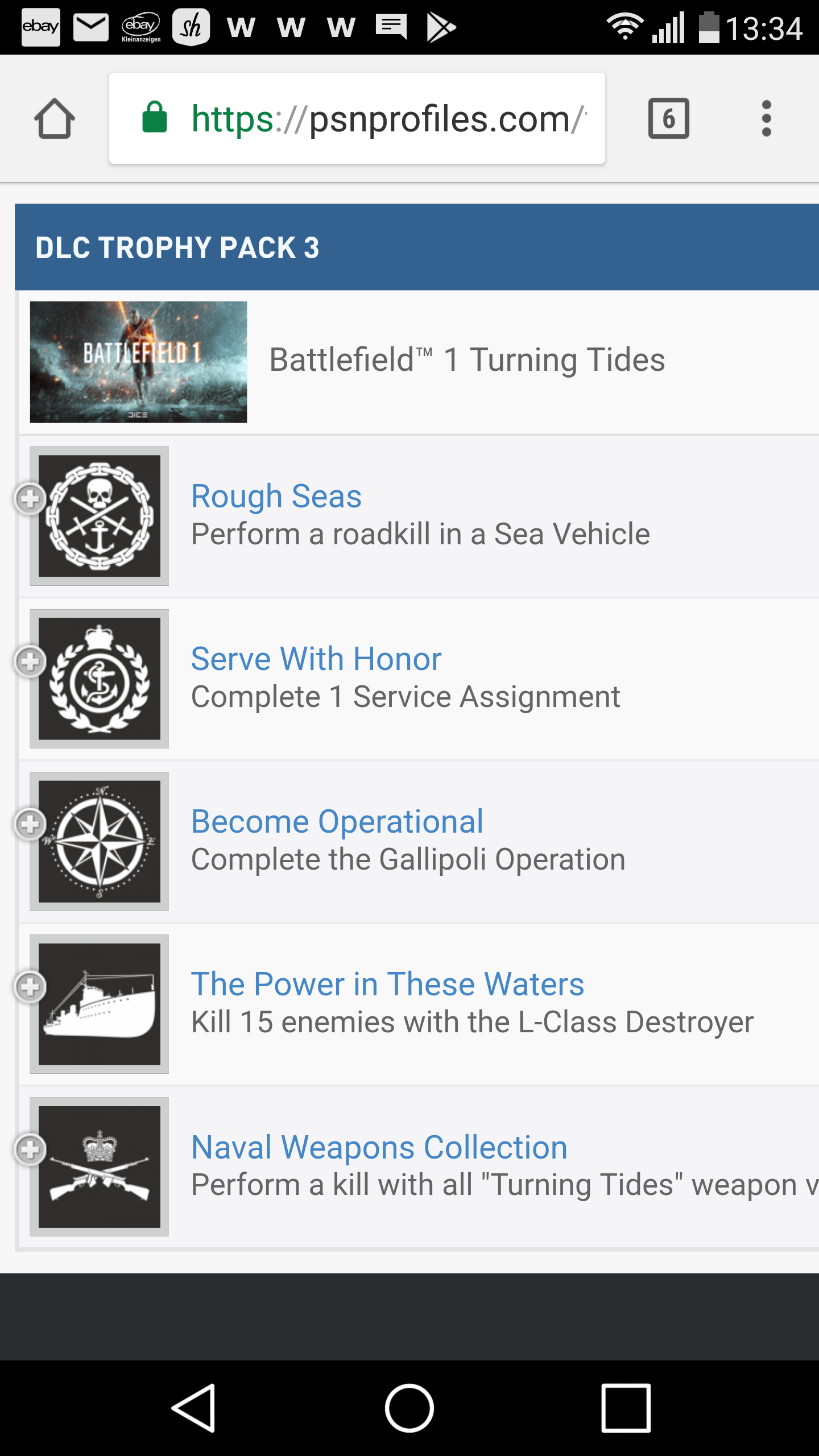Image resolution: width=819 pixels, height=1456 pixels.
Task: Expand the Become Operational plus button
Action: click(30, 824)
